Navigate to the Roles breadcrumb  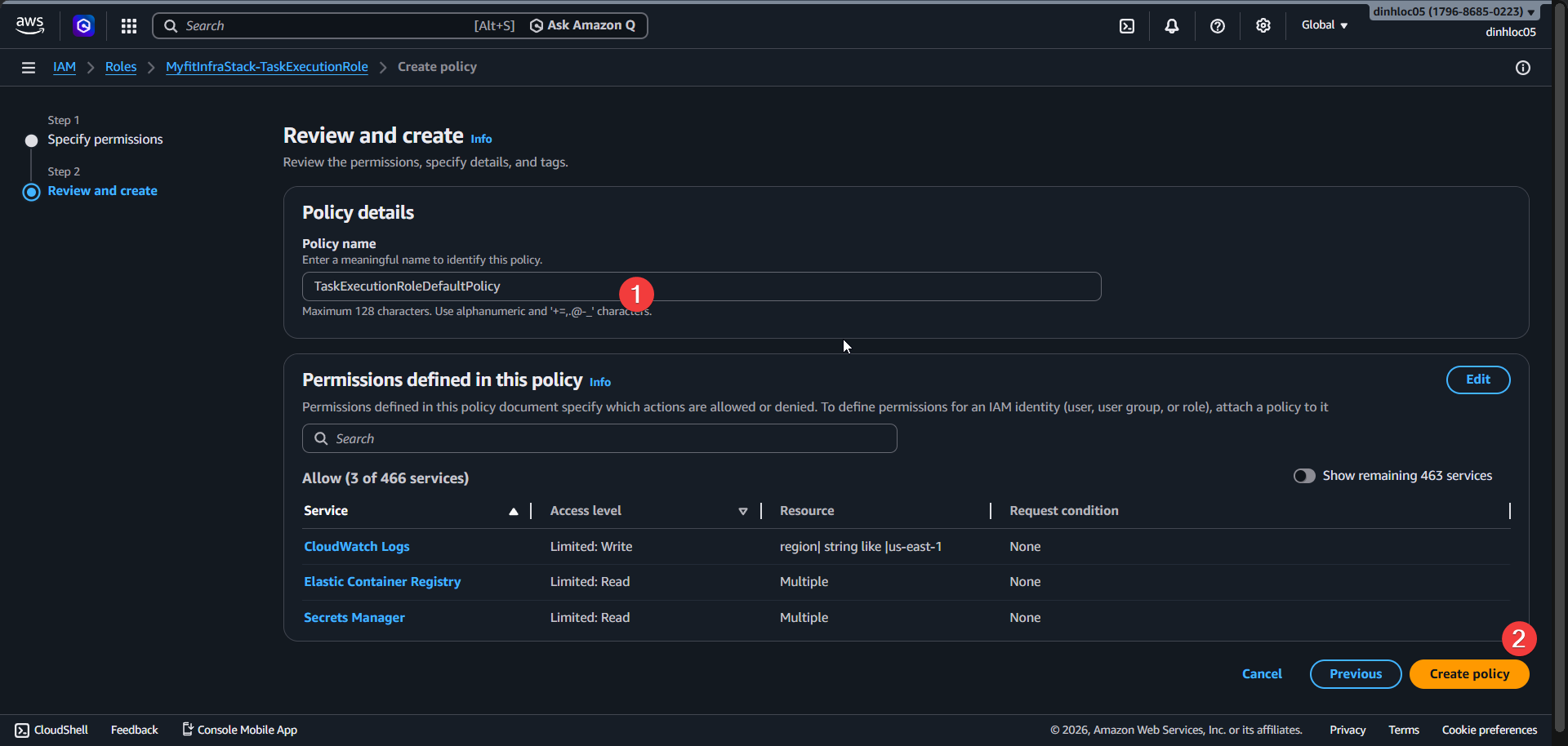(x=121, y=67)
